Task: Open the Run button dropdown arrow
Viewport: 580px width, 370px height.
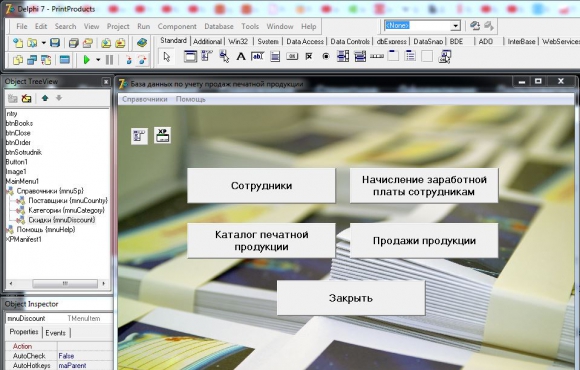Action: (x=98, y=60)
